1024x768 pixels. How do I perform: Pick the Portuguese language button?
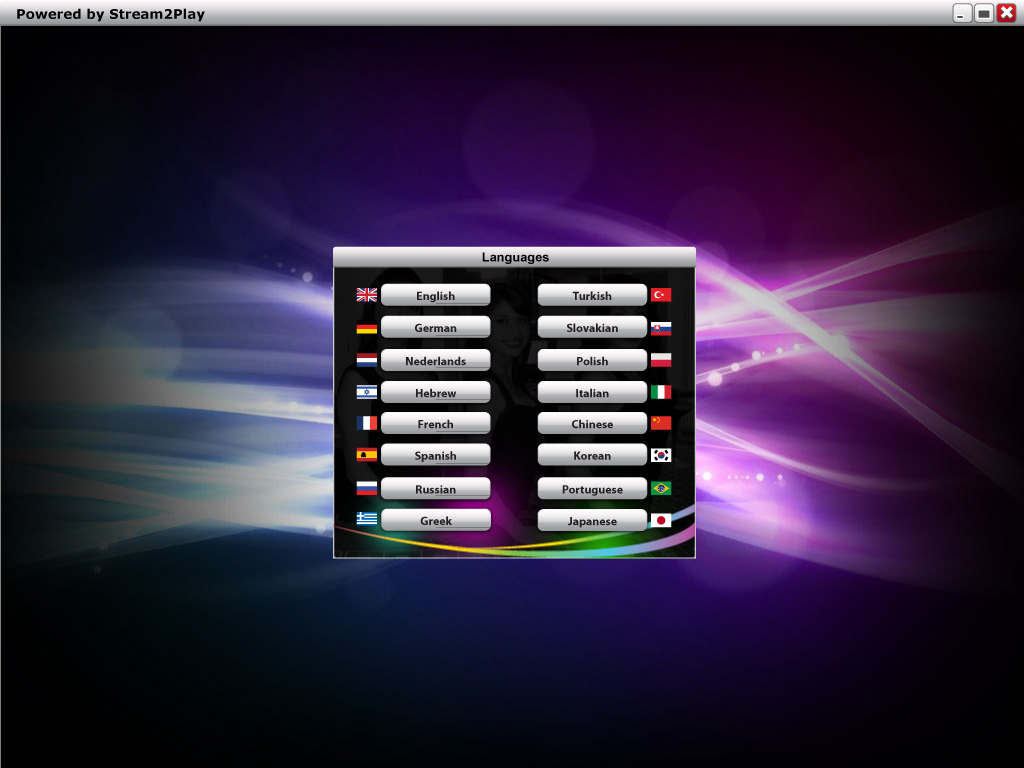[592, 488]
